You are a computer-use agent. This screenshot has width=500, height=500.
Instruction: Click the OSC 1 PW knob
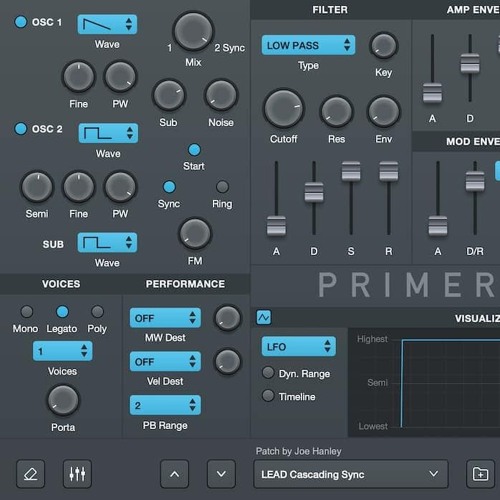point(120,76)
